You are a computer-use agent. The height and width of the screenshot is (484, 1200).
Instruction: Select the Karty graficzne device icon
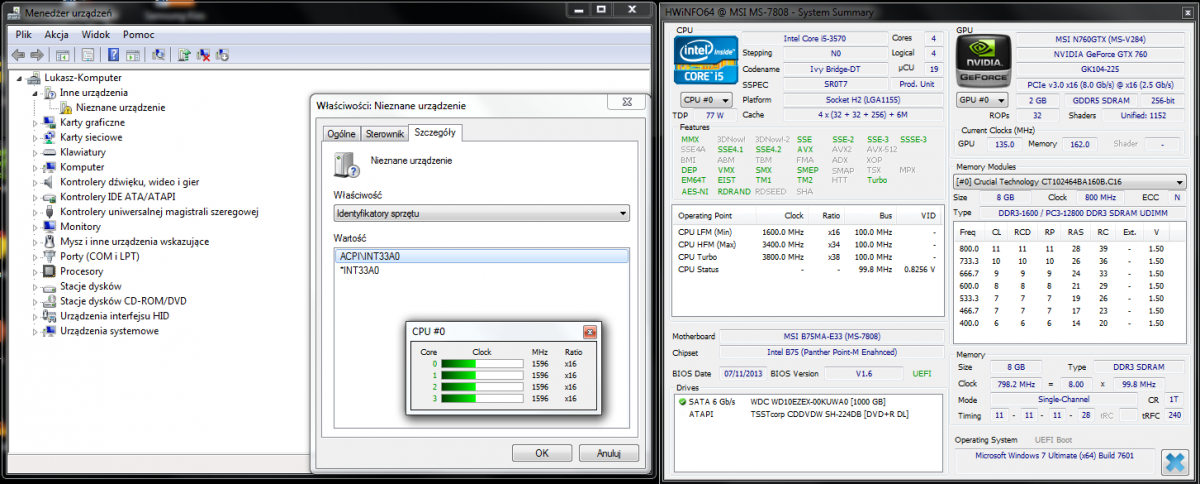(x=50, y=122)
